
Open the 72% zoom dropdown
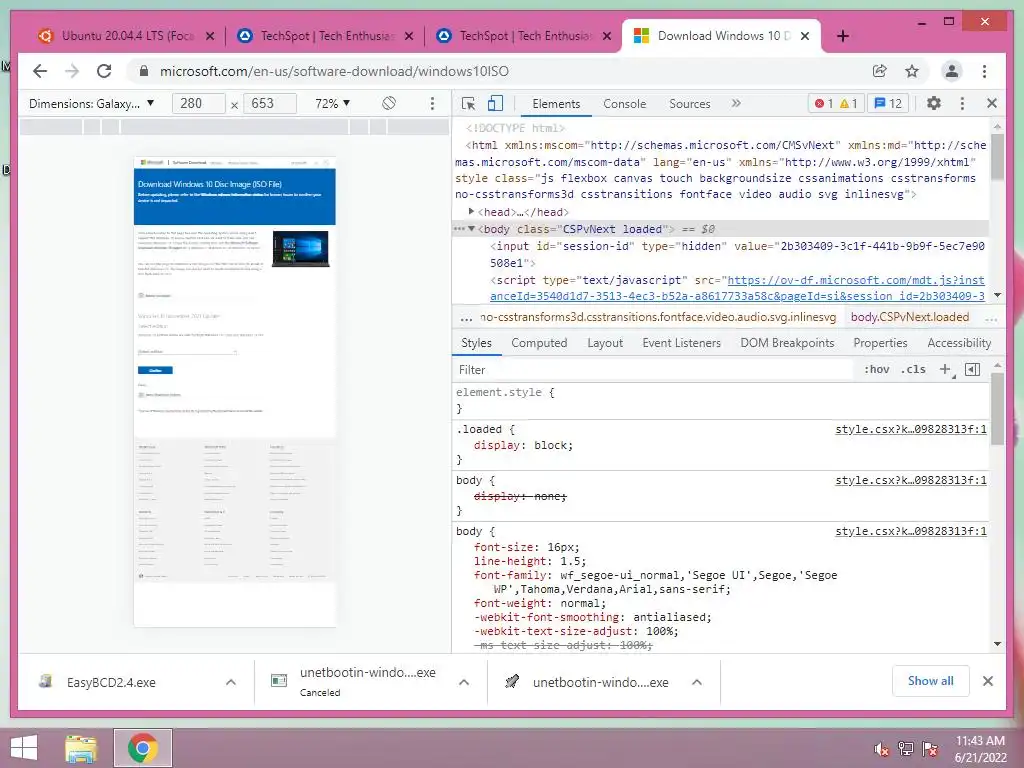(x=332, y=103)
